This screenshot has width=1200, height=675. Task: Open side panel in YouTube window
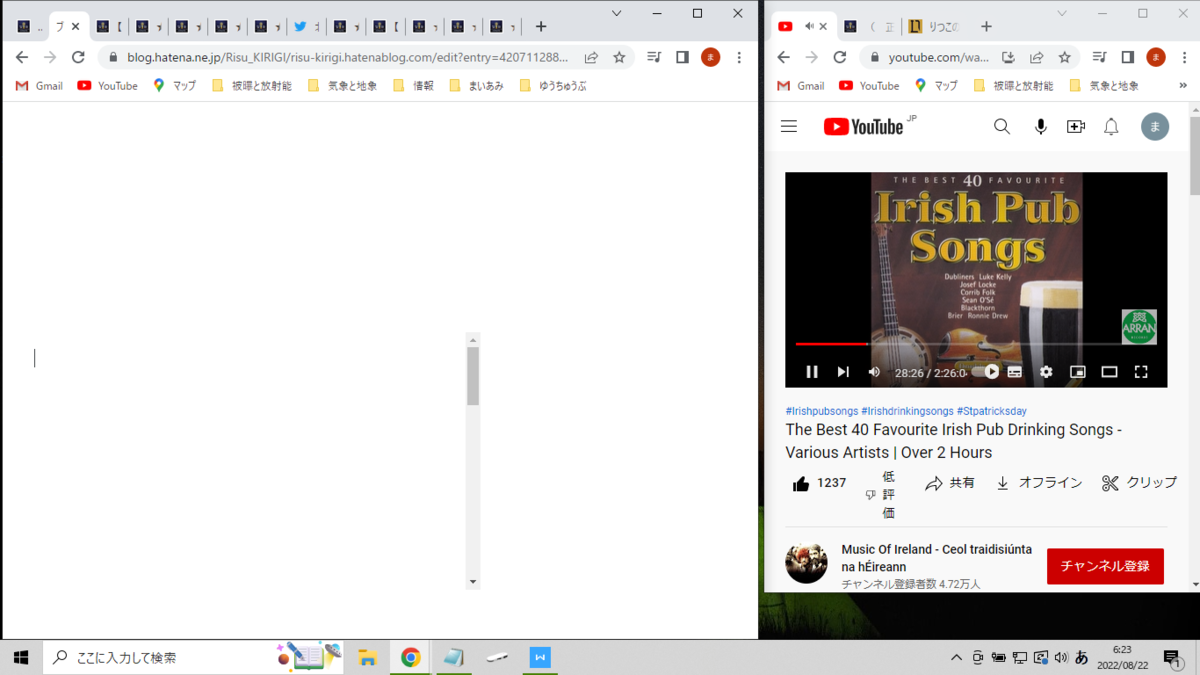(1127, 58)
